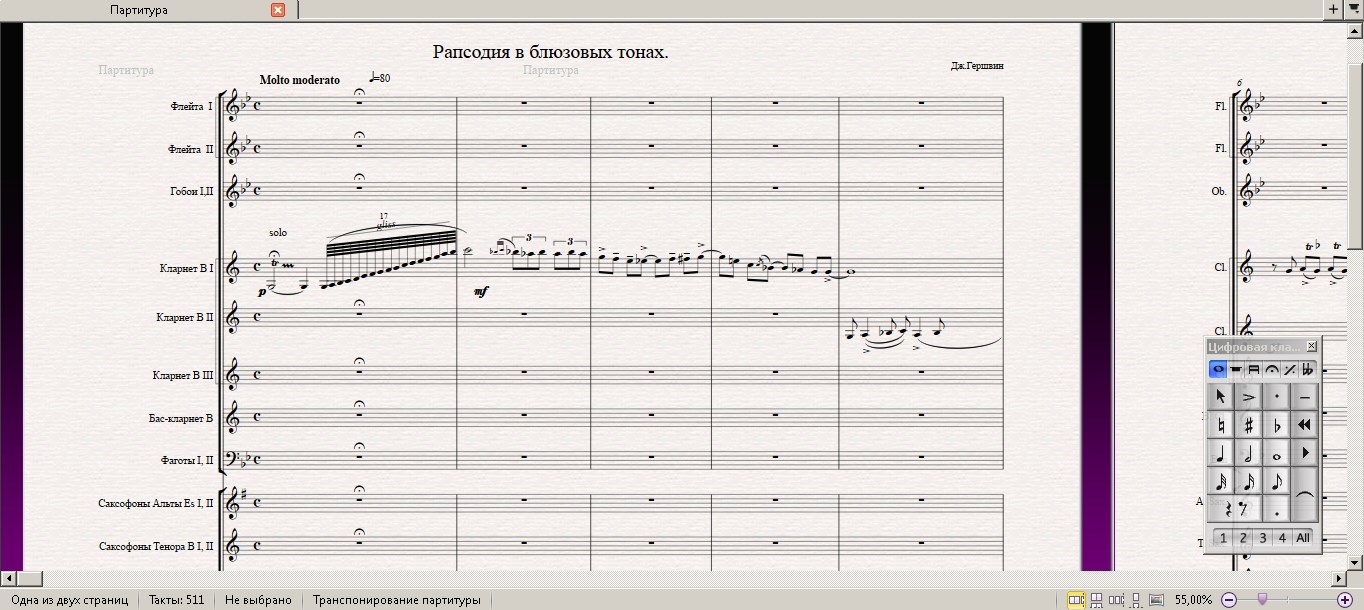The height and width of the screenshot is (610, 1364).
Task: Select the composer text 'Дж.Гершвин'
Action: [x=977, y=66]
